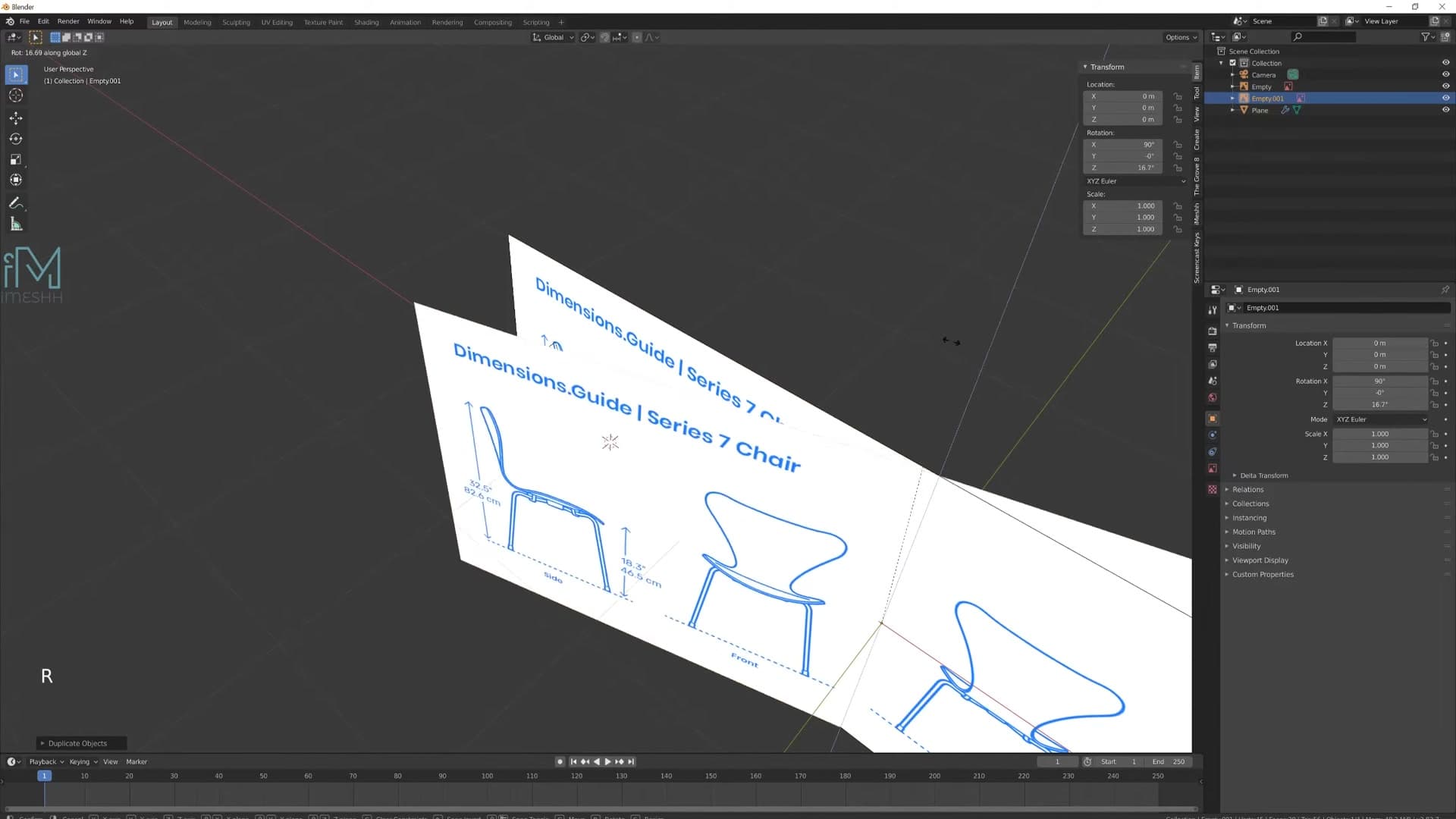The height and width of the screenshot is (819, 1456).
Task: Activate the Annotate pencil tool
Action: pyautogui.click(x=16, y=203)
